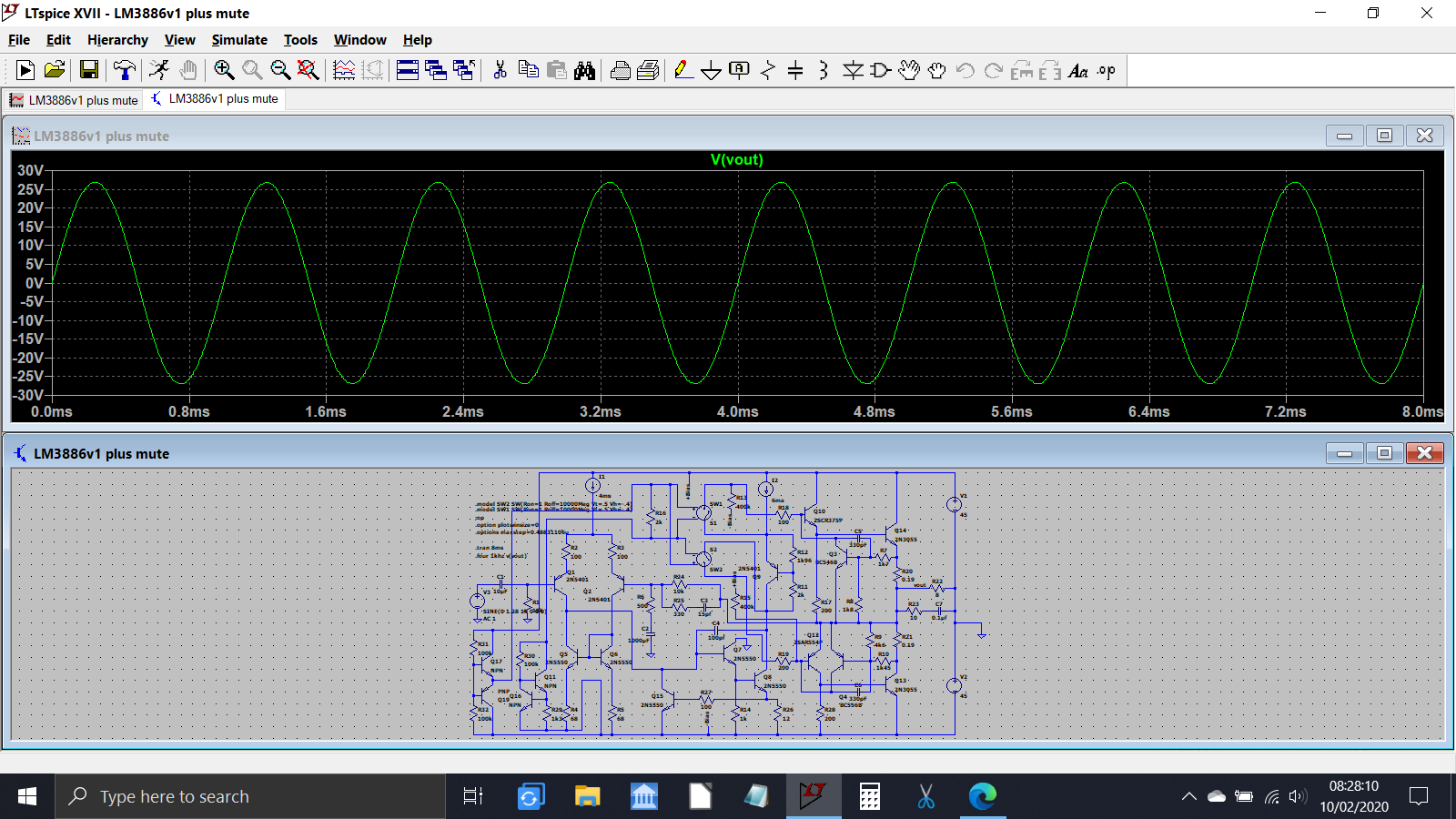Click the 4.0ms time axis label
1456x819 pixels.
click(x=737, y=412)
